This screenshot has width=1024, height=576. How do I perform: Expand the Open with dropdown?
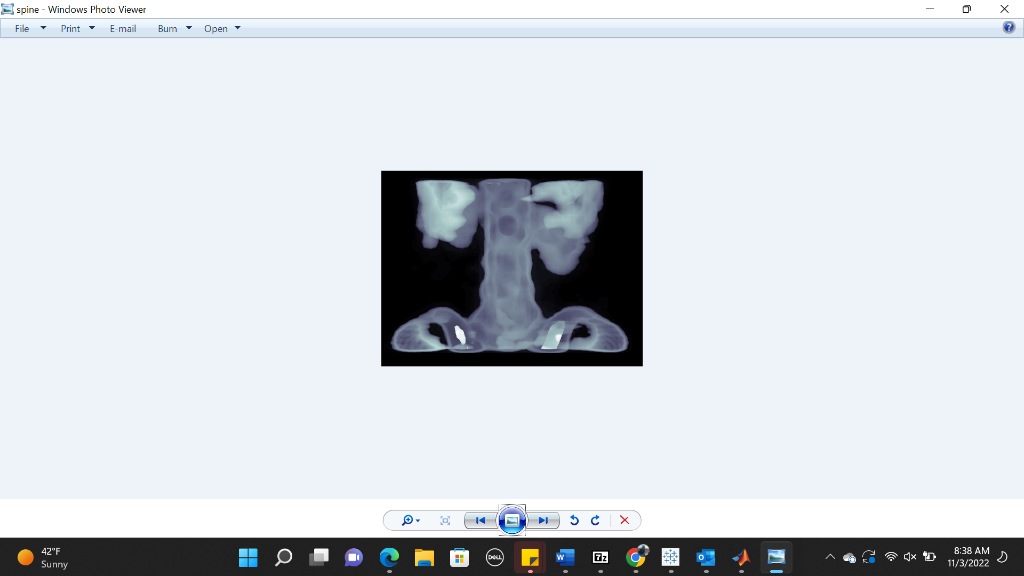pyautogui.click(x=237, y=28)
